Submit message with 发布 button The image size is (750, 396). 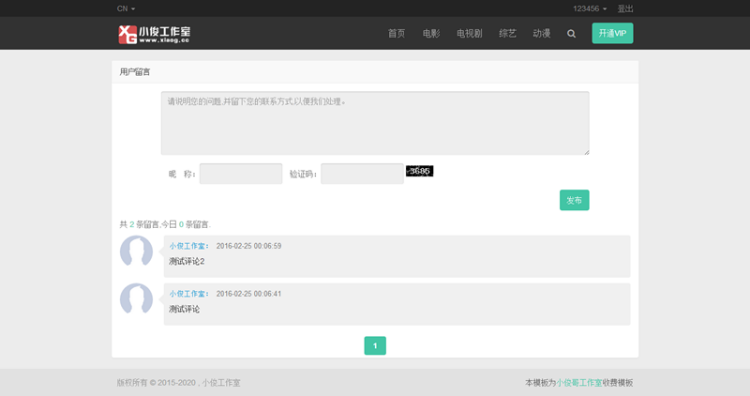coord(574,200)
